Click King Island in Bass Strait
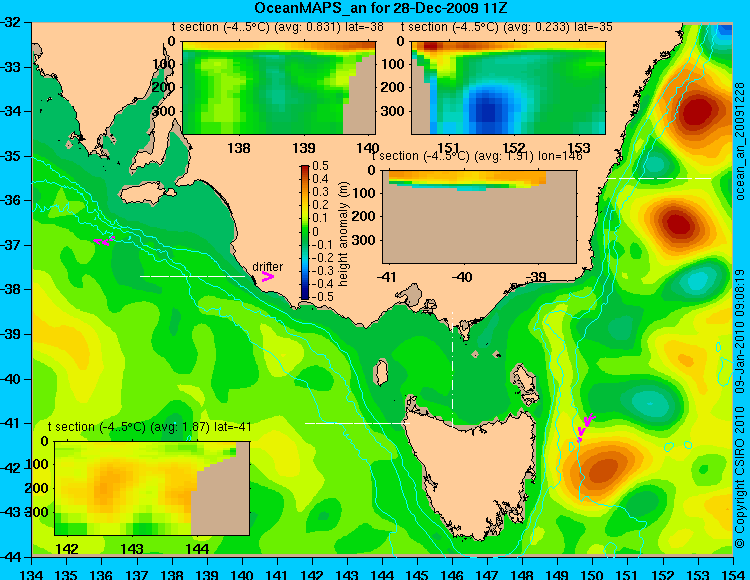The image size is (750, 580). pos(380,373)
